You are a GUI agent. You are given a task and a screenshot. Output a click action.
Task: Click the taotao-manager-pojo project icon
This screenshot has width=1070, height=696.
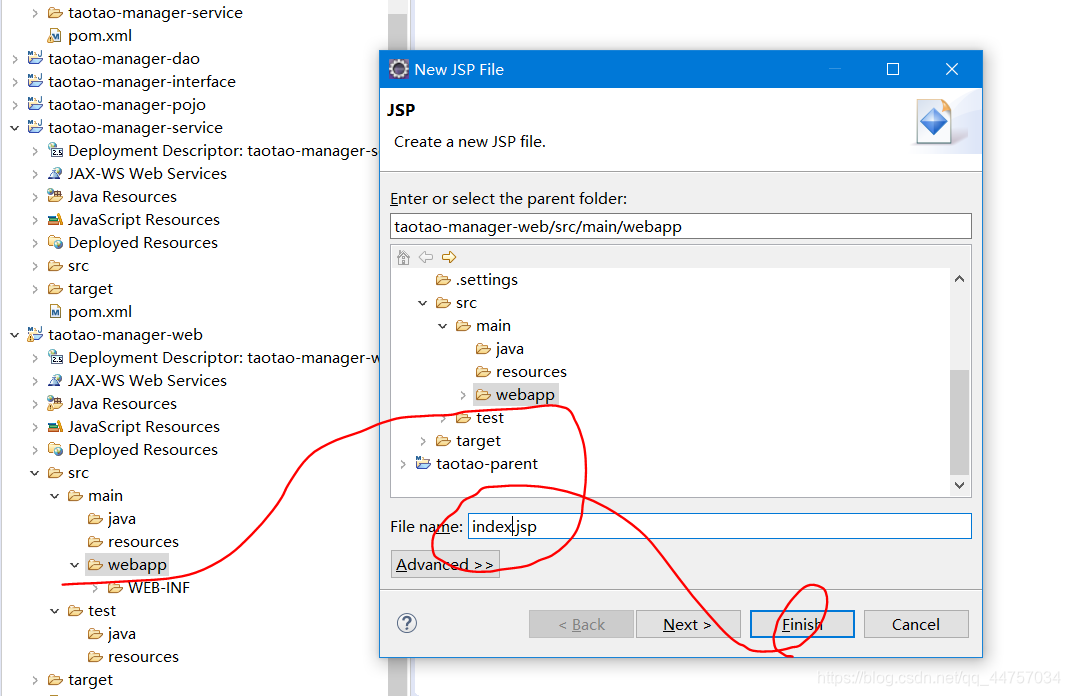click(x=35, y=104)
